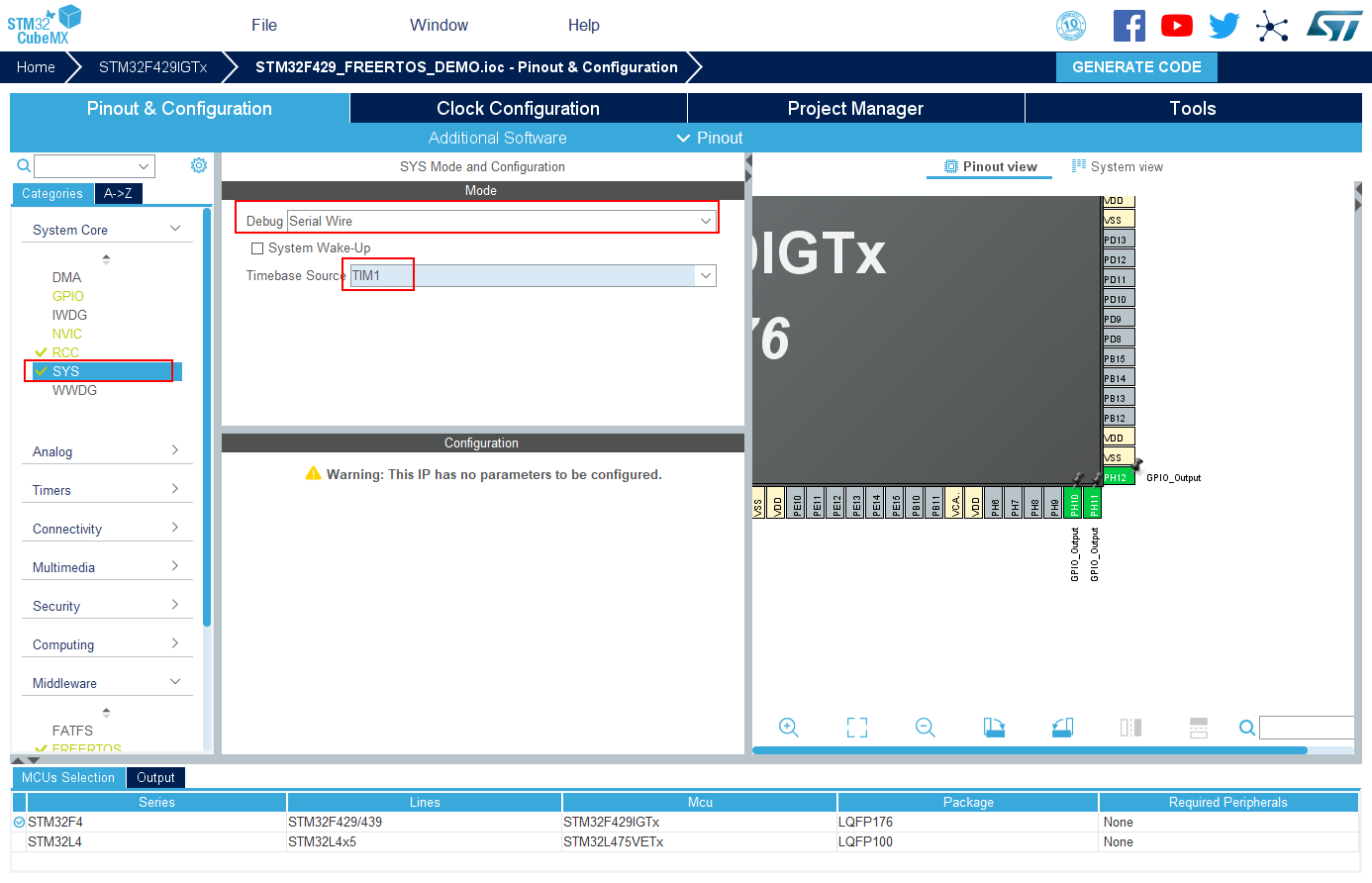1372x883 pixels.
Task: Open the Help menu
Action: (x=583, y=25)
